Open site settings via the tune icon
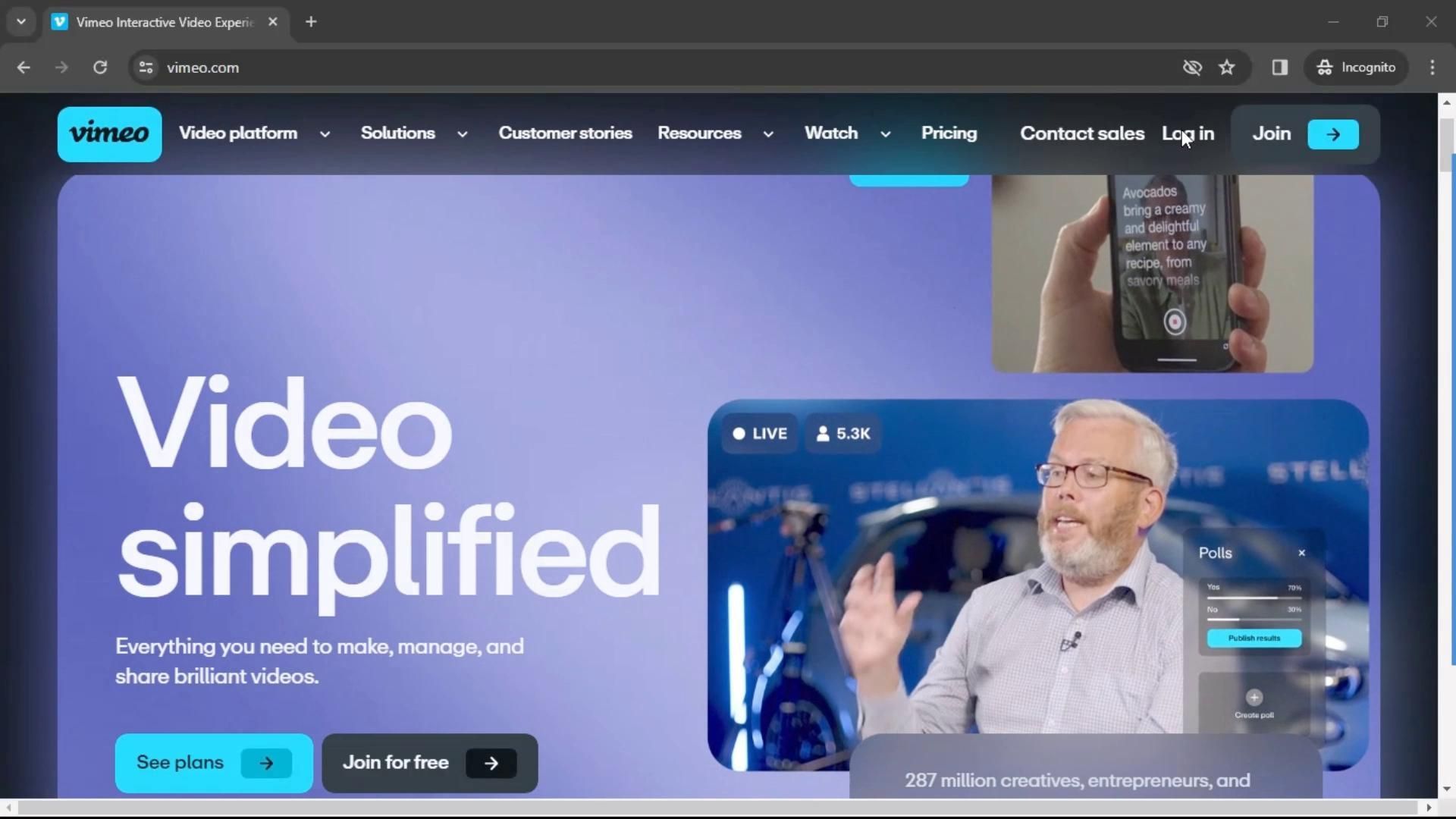The image size is (1456, 819). pyautogui.click(x=146, y=67)
